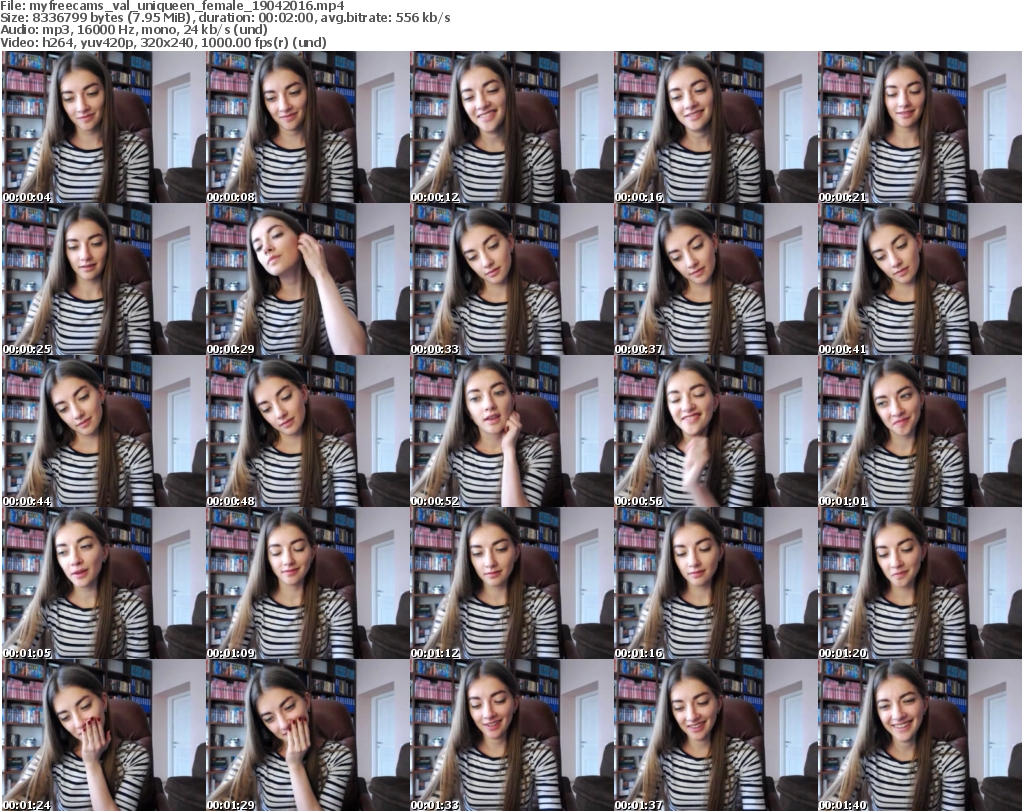
Task: Open the frame stamped 00:00:48
Action: (308, 432)
